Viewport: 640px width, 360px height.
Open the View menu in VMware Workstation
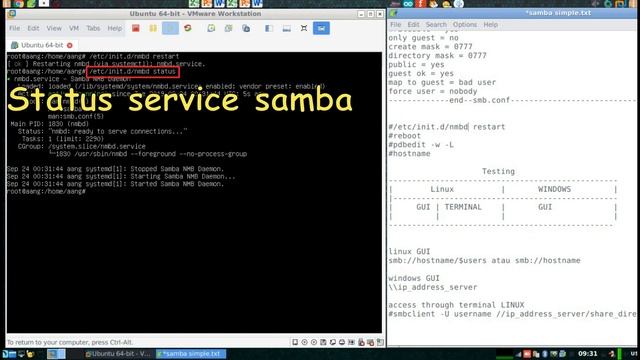(54, 28)
